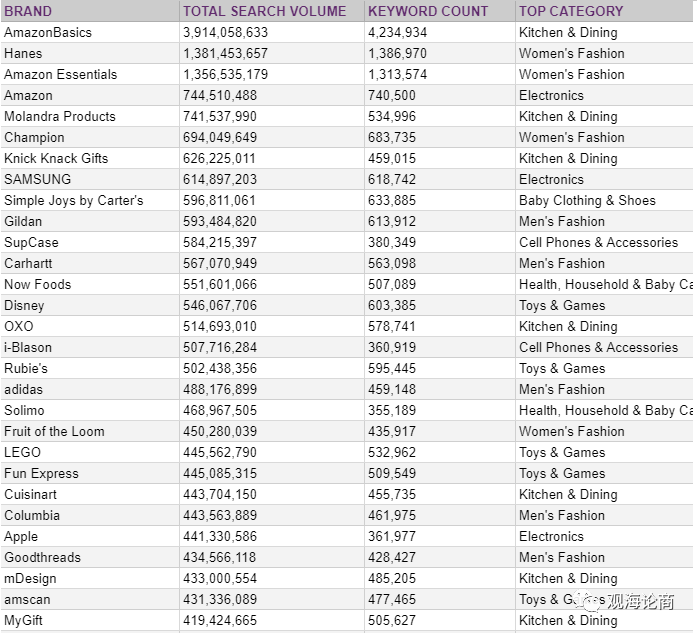Select the SupCase brand cell
Screen dimensions: 697x635
[90, 242]
